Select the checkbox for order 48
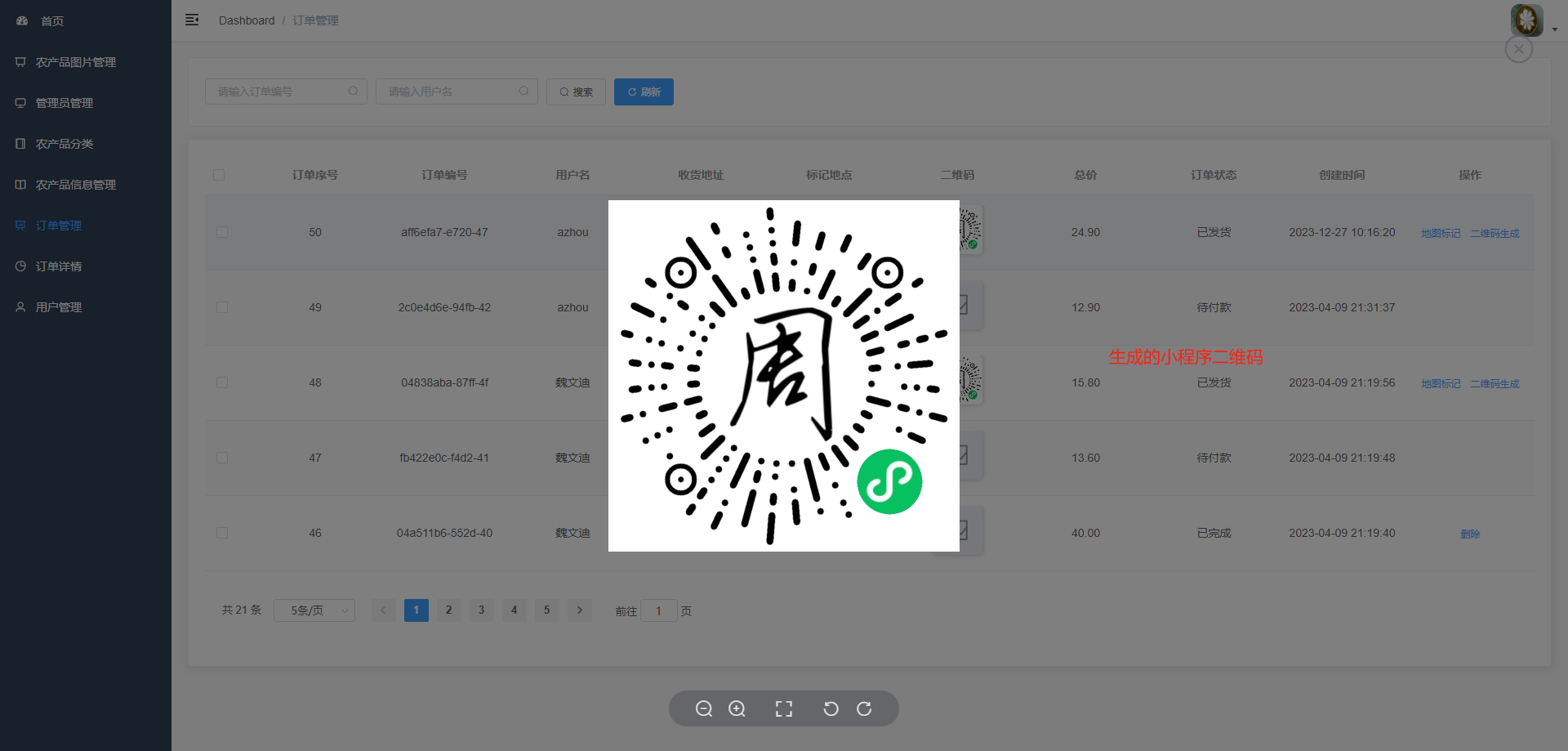 222,382
